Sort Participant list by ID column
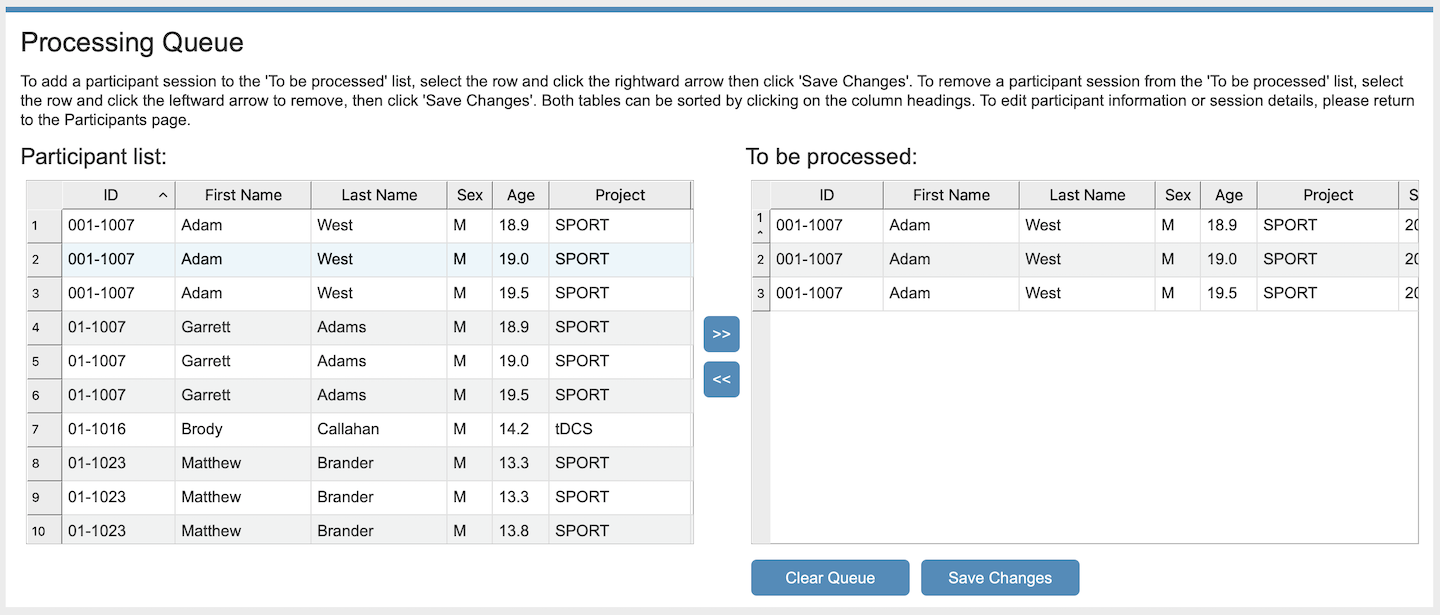This screenshot has width=1440, height=615. [x=118, y=195]
